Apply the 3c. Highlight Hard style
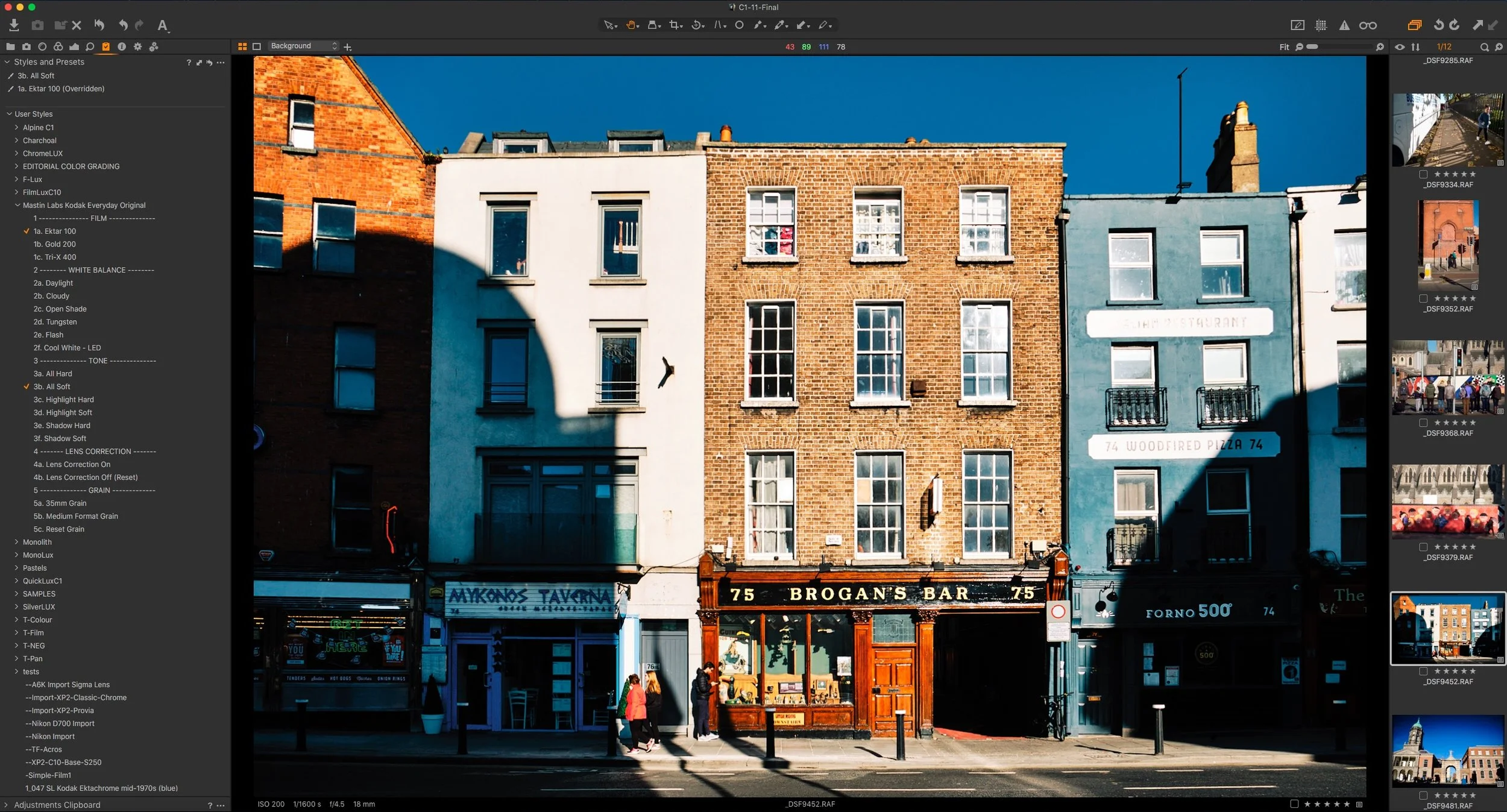This screenshot has height=812, width=1507. 63,399
